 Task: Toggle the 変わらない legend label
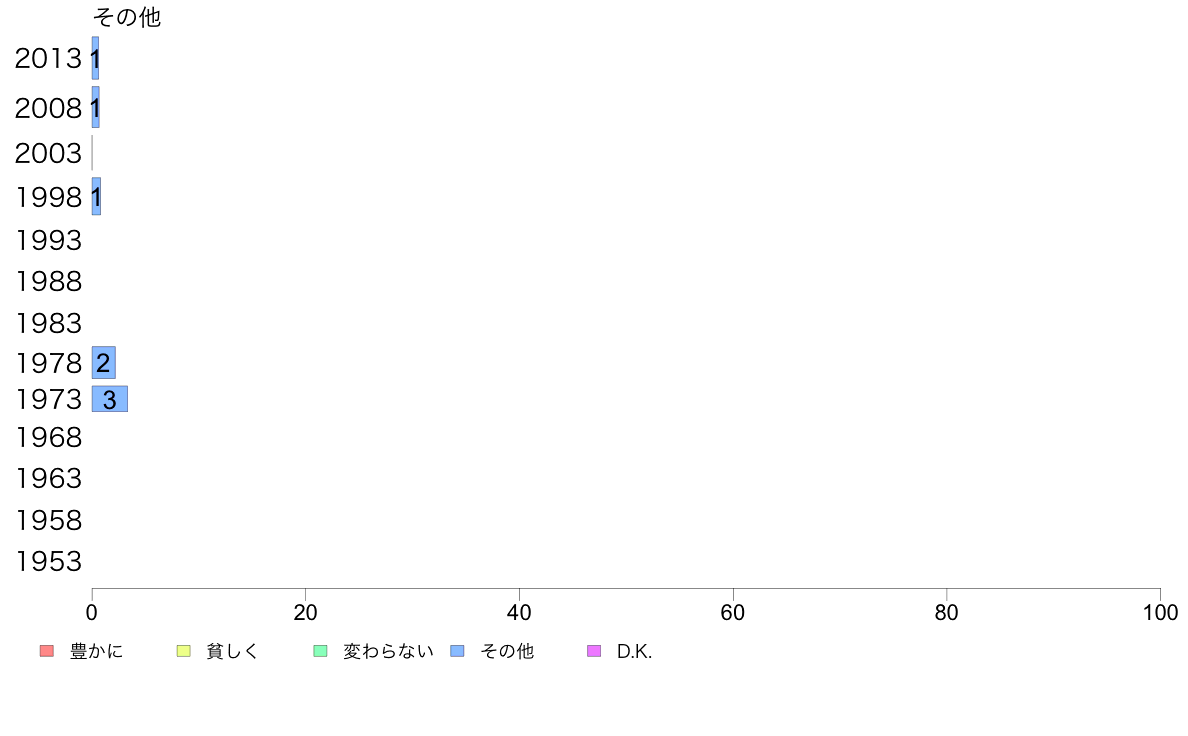[x=388, y=652]
